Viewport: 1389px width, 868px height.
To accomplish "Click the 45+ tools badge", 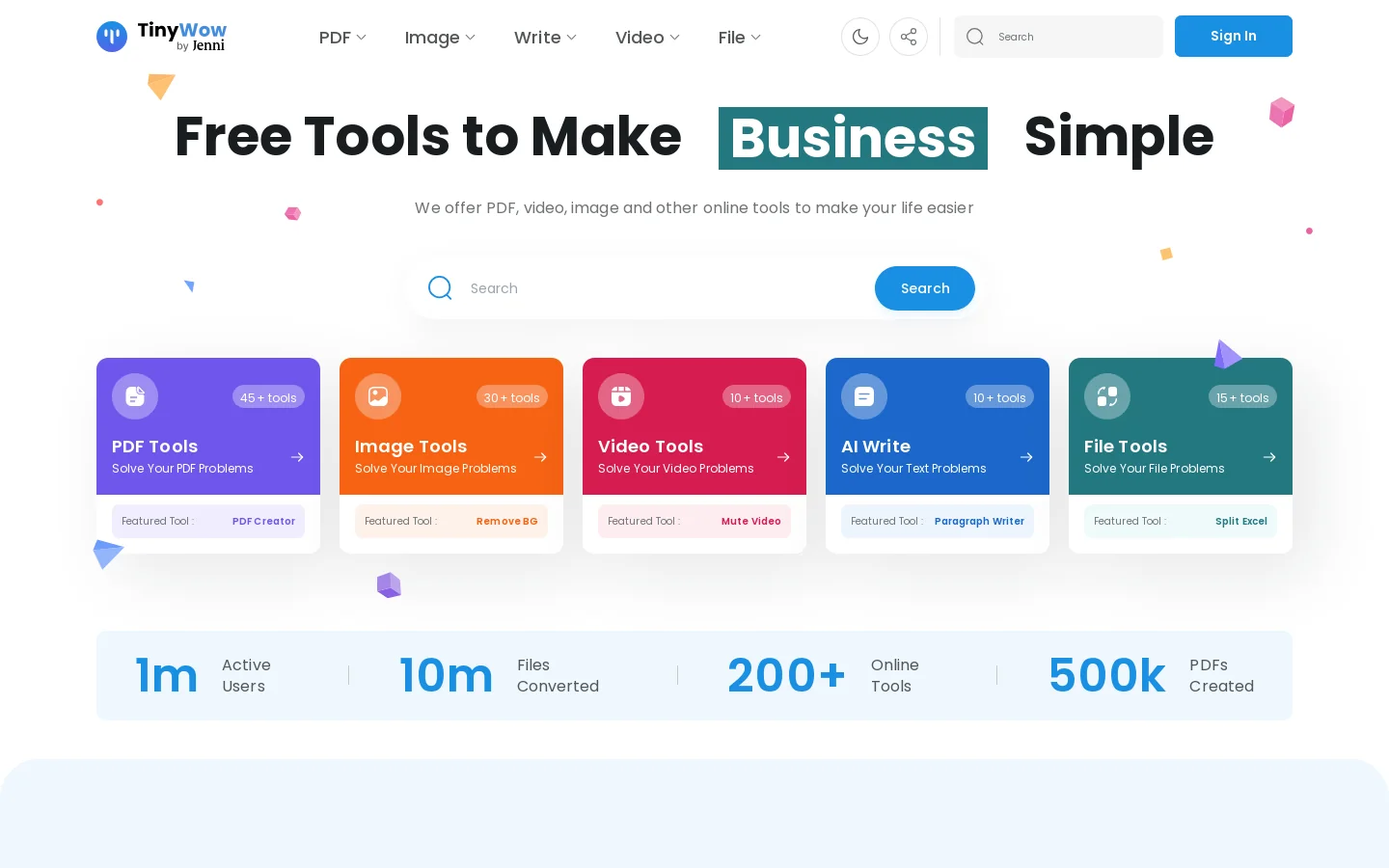I will (268, 397).
